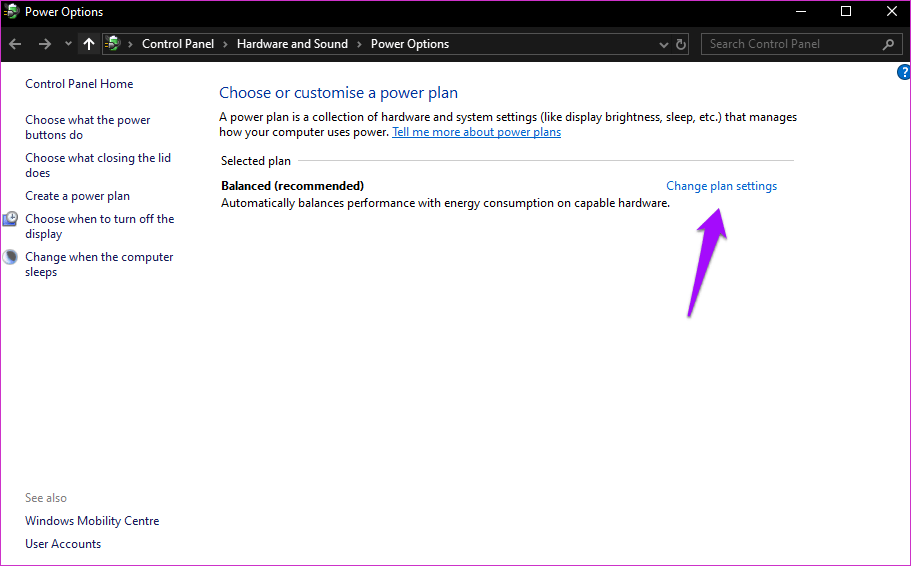Select Control Panel in the breadcrumb
Screen dimensions: 911x566
(178, 44)
